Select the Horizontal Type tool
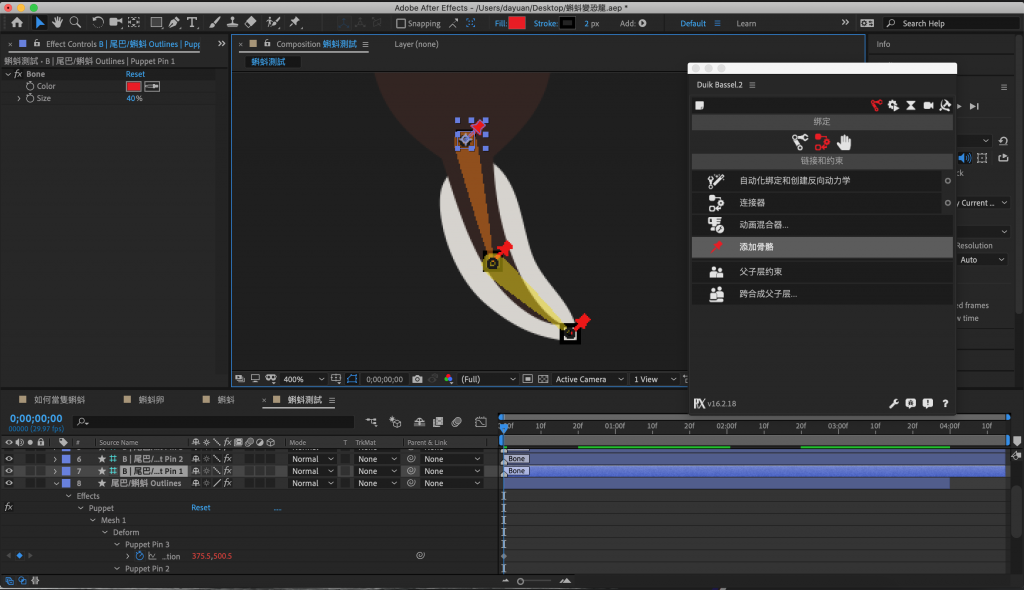This screenshot has height=590, width=1024. click(x=192, y=23)
